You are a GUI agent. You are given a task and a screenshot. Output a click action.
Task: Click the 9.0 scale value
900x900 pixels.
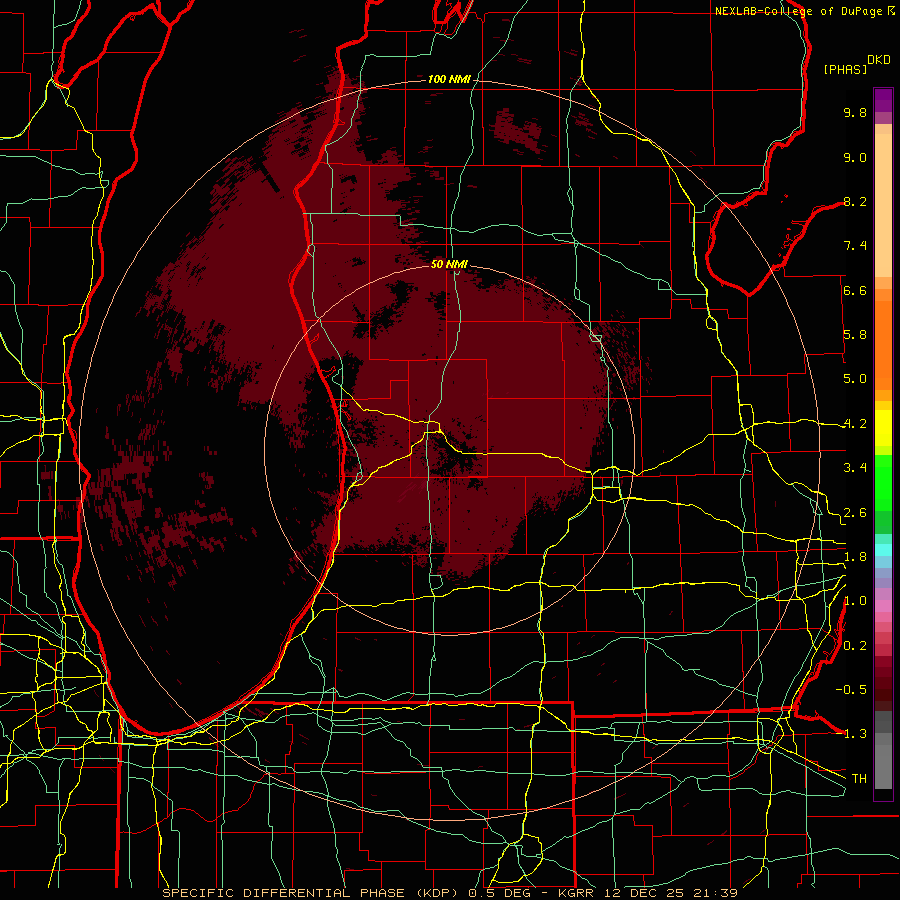click(855, 157)
